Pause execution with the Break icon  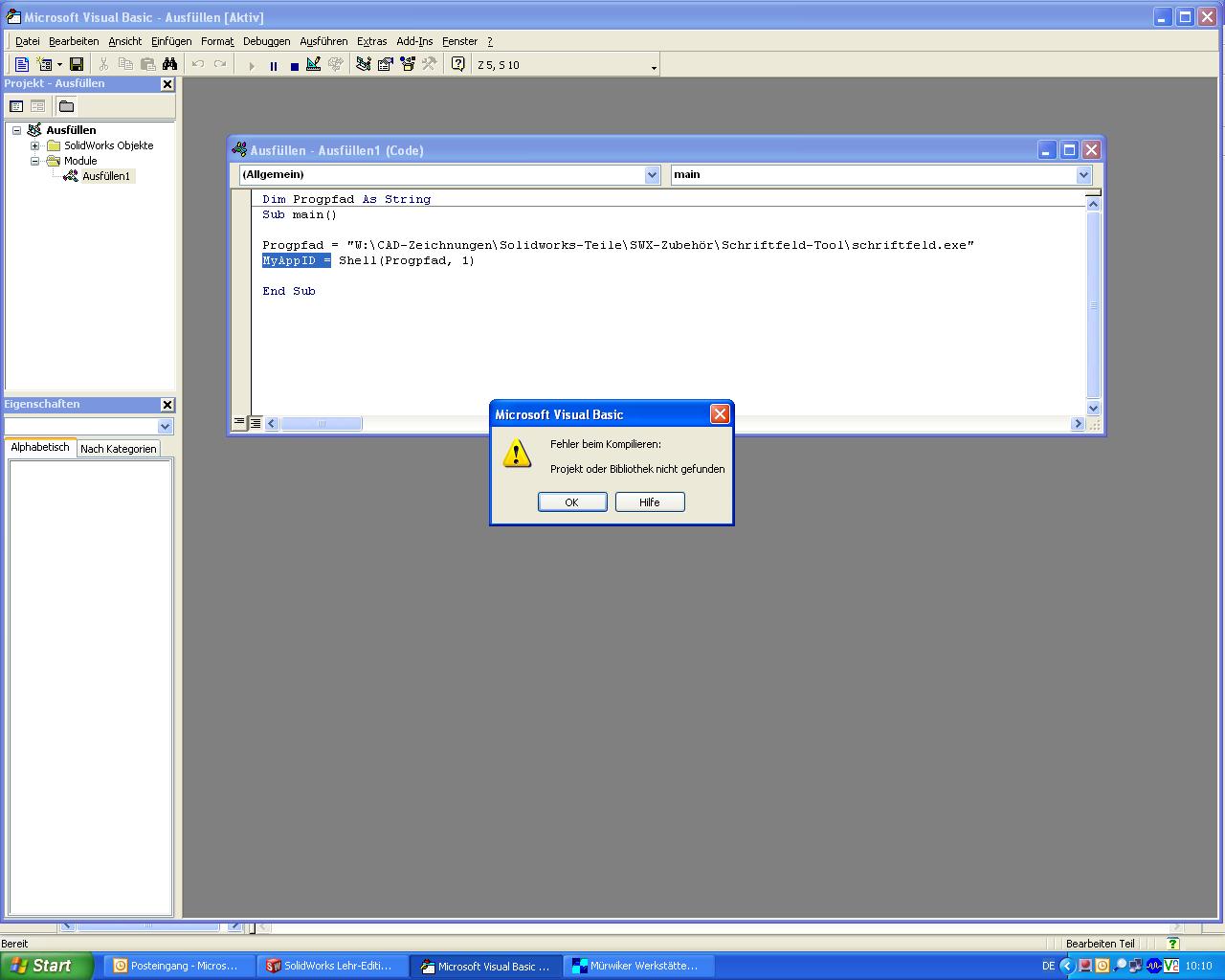[x=273, y=65]
